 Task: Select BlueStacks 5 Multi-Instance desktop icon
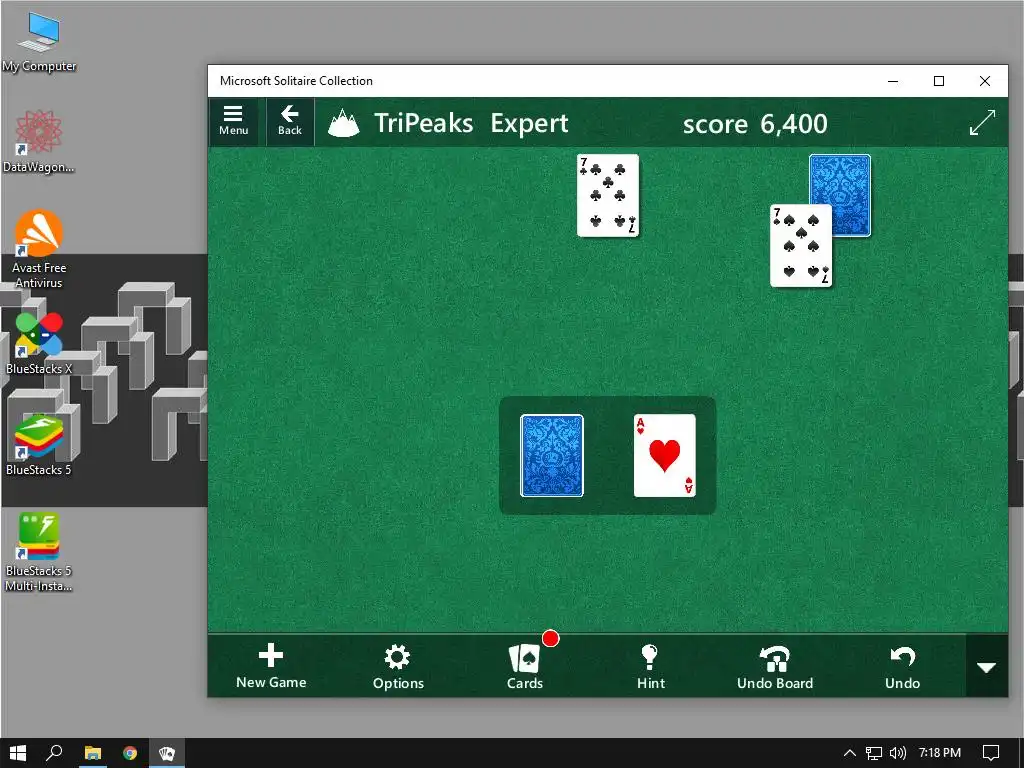(x=39, y=552)
